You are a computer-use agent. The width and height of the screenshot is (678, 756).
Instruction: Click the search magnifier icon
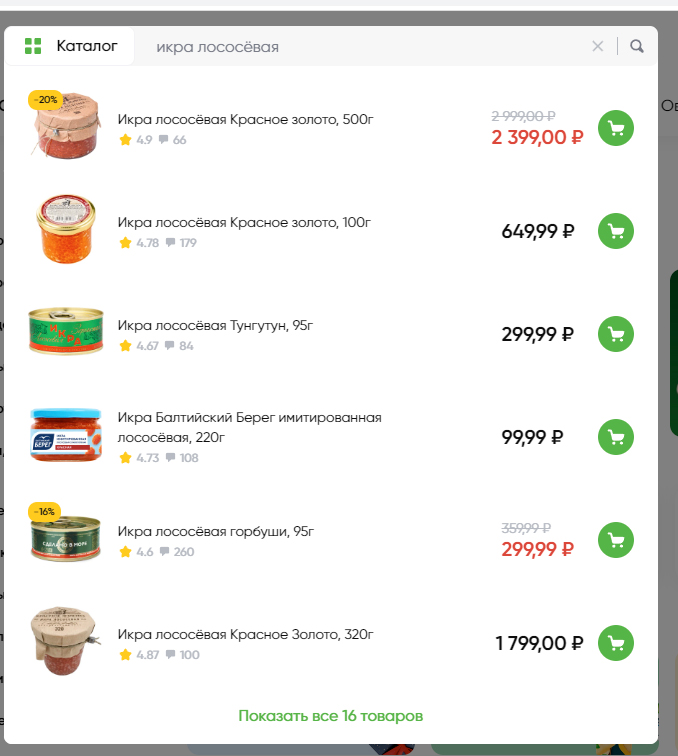(x=637, y=46)
